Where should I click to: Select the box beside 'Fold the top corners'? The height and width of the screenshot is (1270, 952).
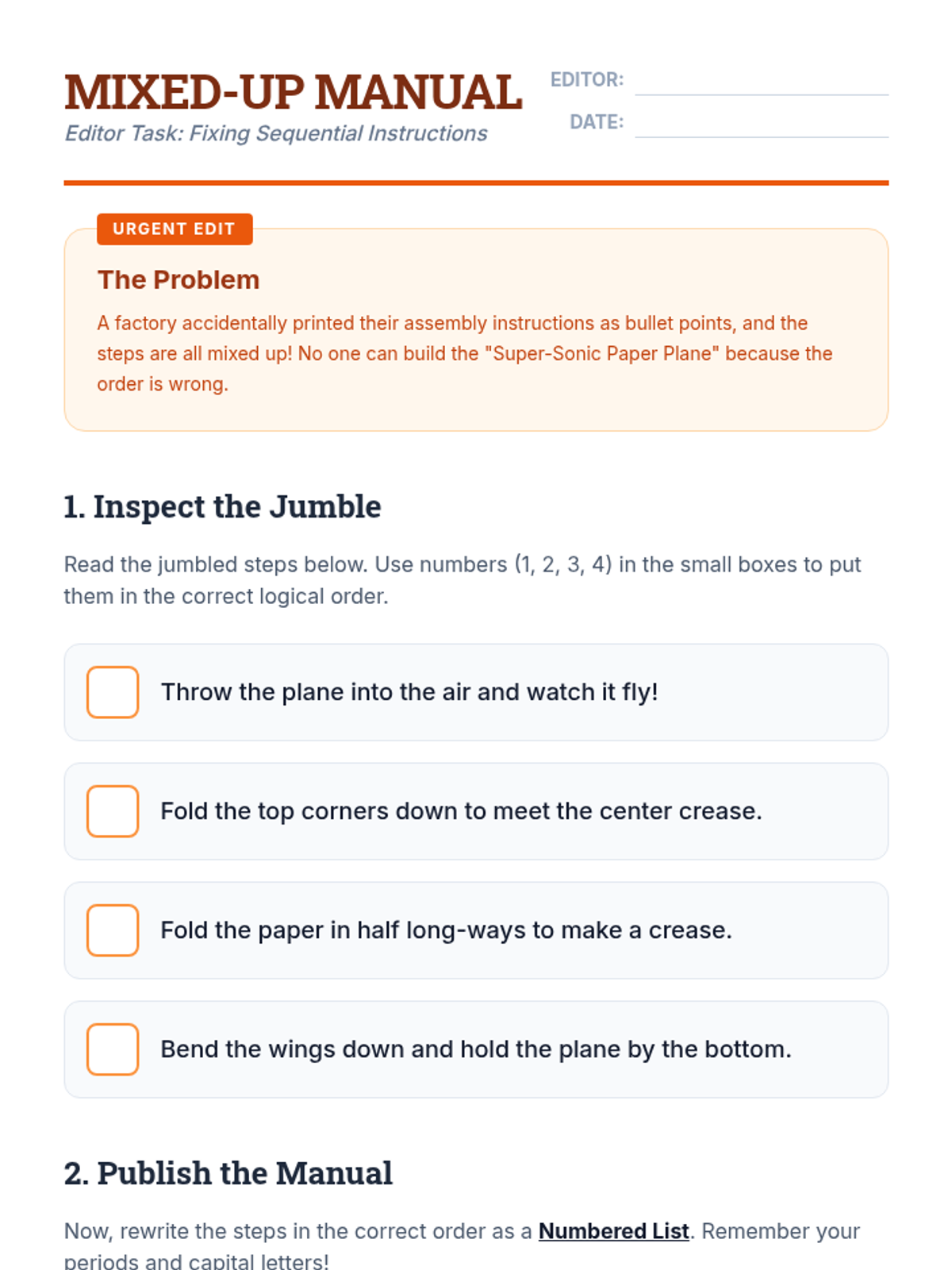pyautogui.click(x=113, y=811)
